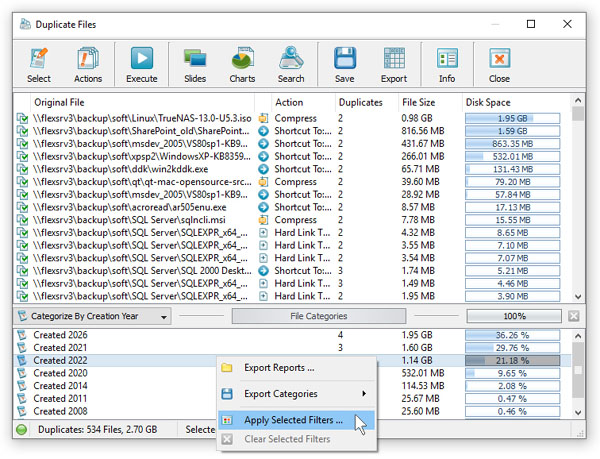
Task: Close the categories pane with the X icon
Action: [x=574, y=316]
